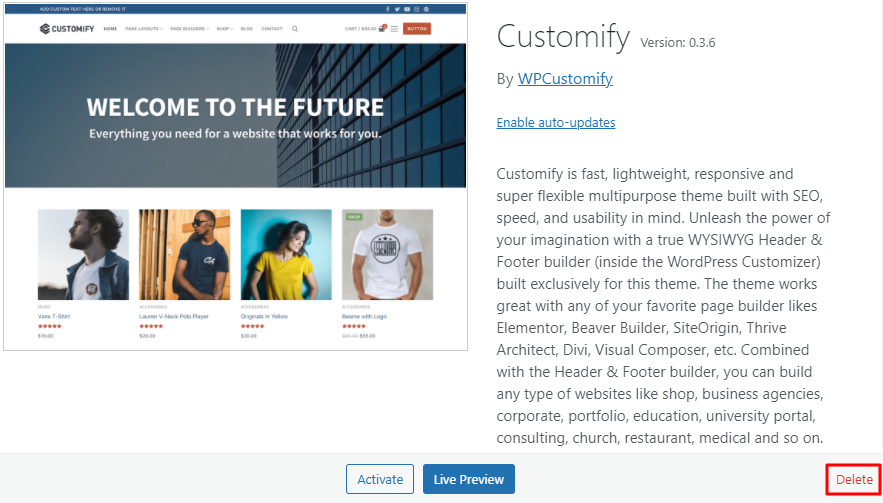Viewport: 883px width, 503px height.
Task: Click the Activate button
Action: point(380,479)
